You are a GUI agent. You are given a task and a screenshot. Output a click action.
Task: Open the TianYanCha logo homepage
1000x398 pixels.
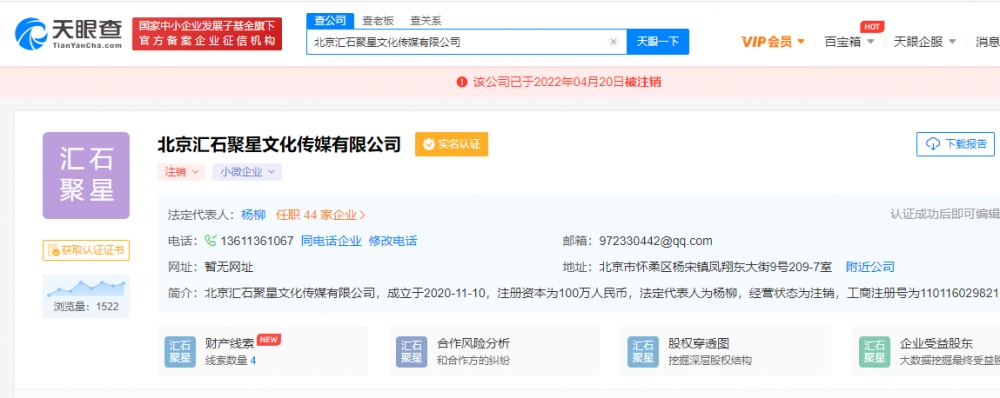[x=68, y=33]
